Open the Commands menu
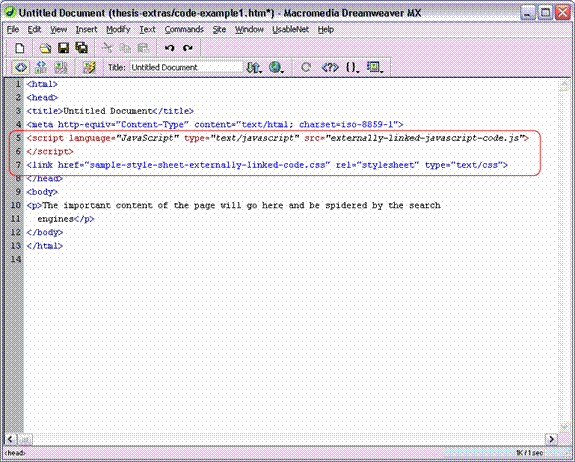Image resolution: width=575 pixels, height=462 pixels. point(184,30)
